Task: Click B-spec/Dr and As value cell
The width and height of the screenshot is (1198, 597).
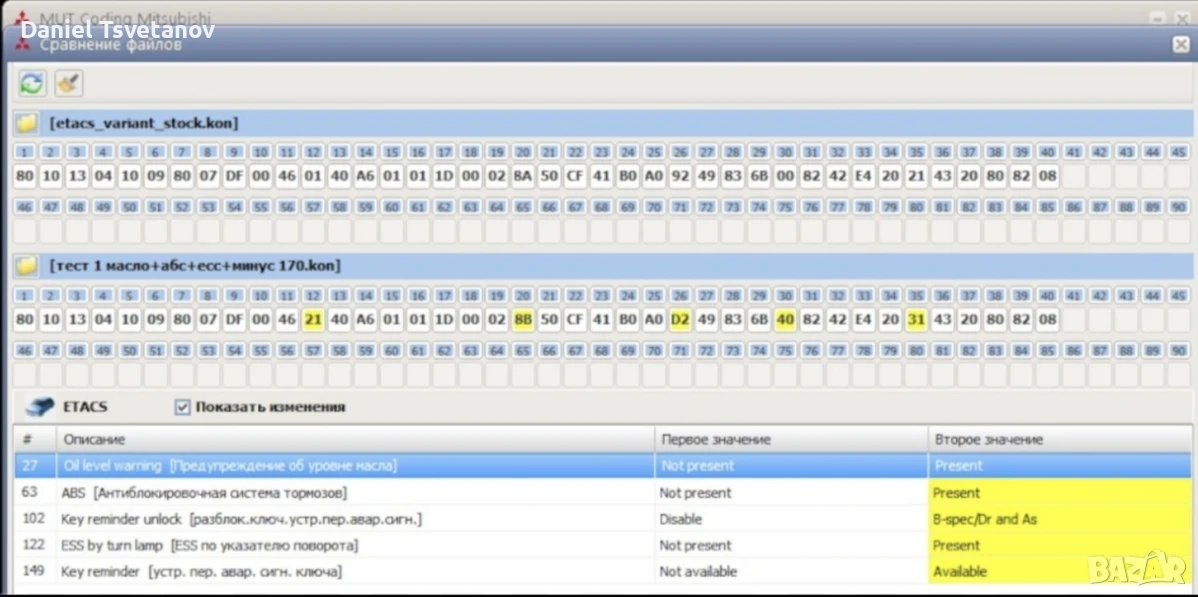Action: coord(1060,519)
